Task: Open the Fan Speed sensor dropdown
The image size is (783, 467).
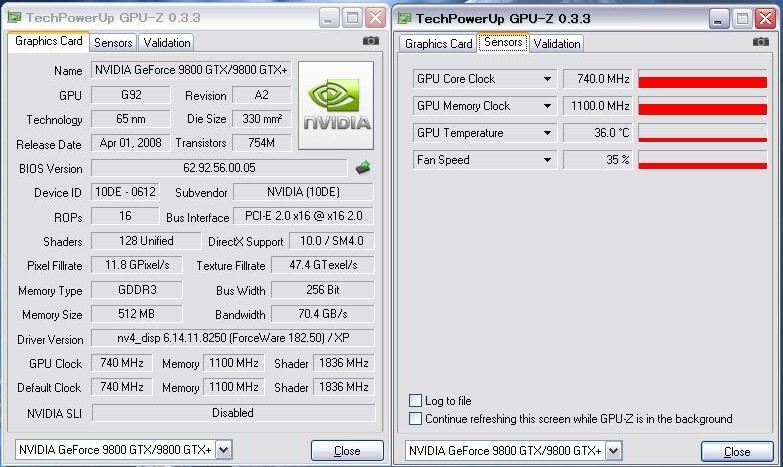Action: tap(547, 160)
